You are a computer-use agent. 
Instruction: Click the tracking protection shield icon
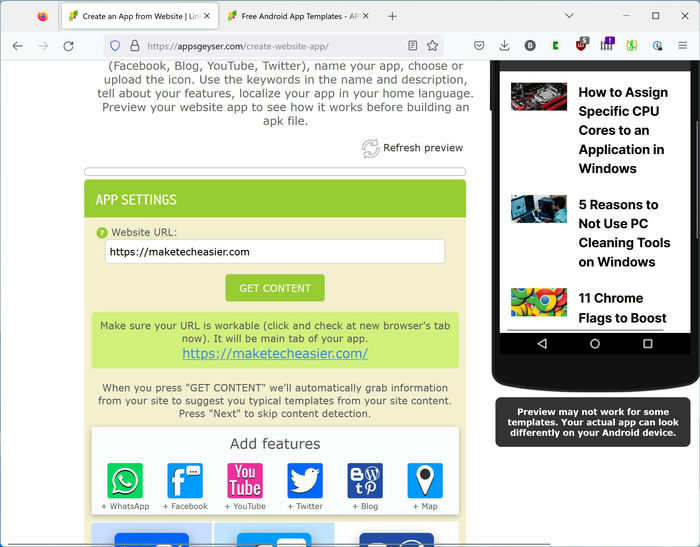pyautogui.click(x=115, y=46)
